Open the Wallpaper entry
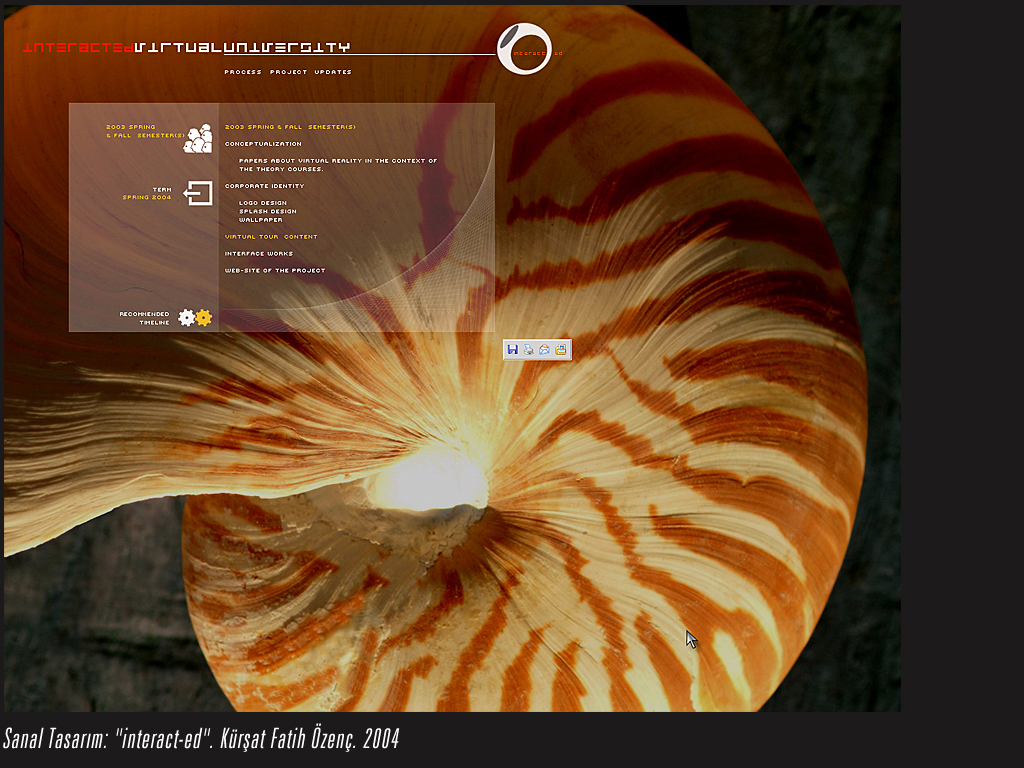 [x=261, y=220]
